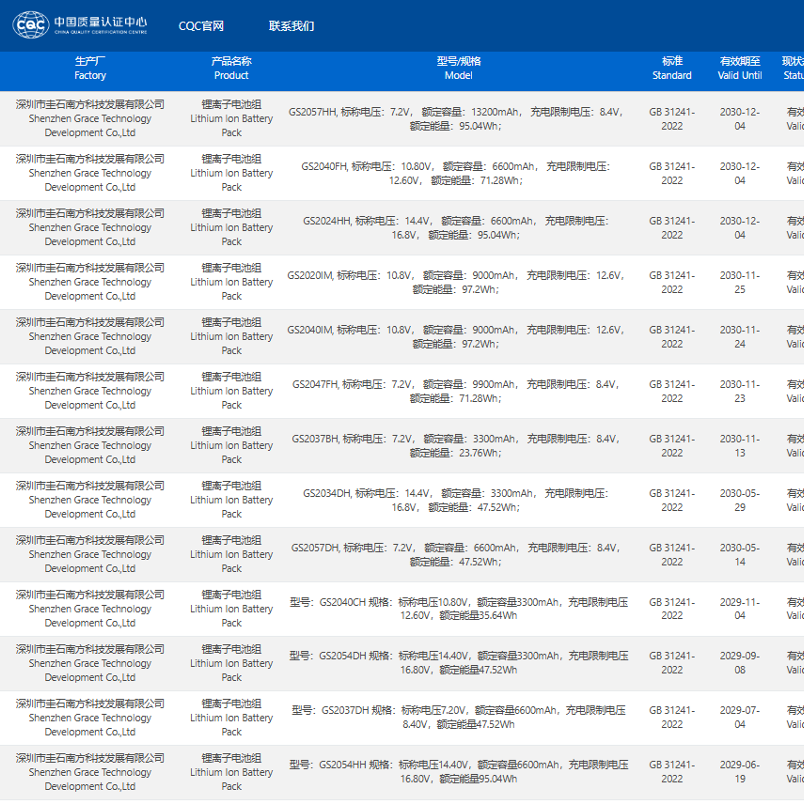Select the GS2047FH model specification row
Image resolution: width=804 pixels, height=804 pixels.
458,391
